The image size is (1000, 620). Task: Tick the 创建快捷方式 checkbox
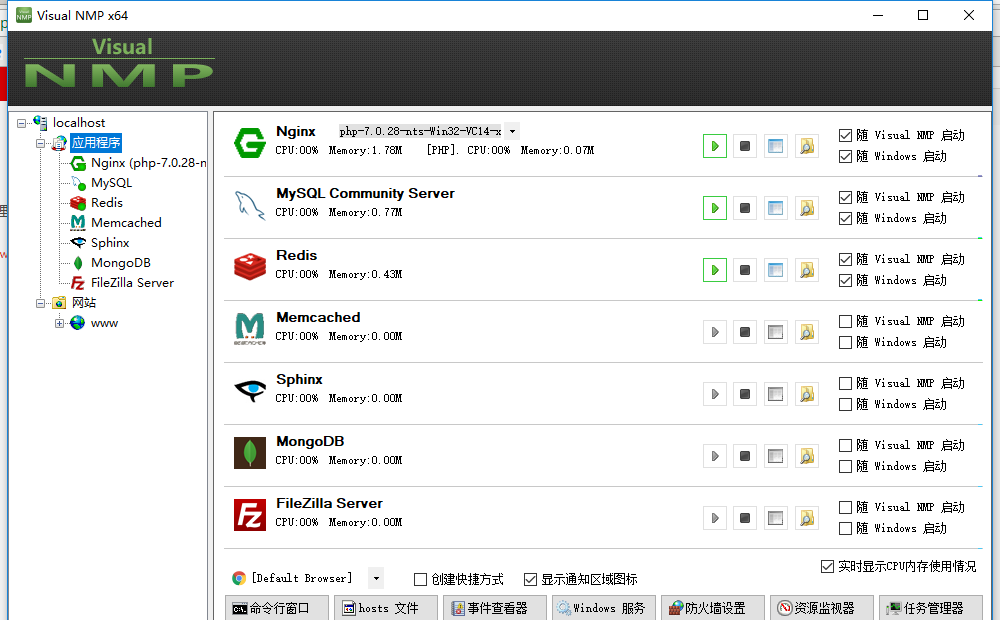pyautogui.click(x=420, y=579)
